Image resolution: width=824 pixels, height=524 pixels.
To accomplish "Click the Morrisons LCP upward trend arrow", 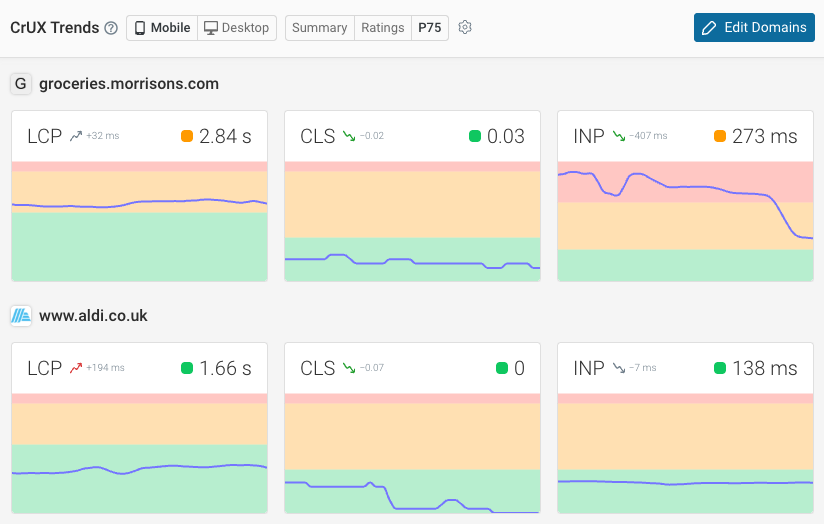I will point(76,136).
